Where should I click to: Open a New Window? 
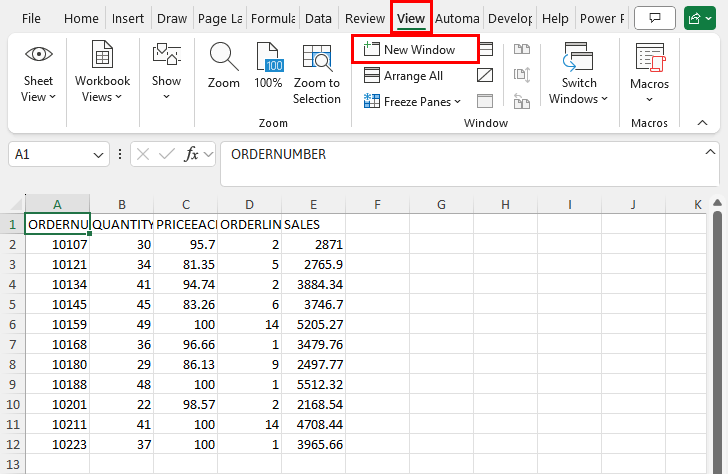(410, 49)
